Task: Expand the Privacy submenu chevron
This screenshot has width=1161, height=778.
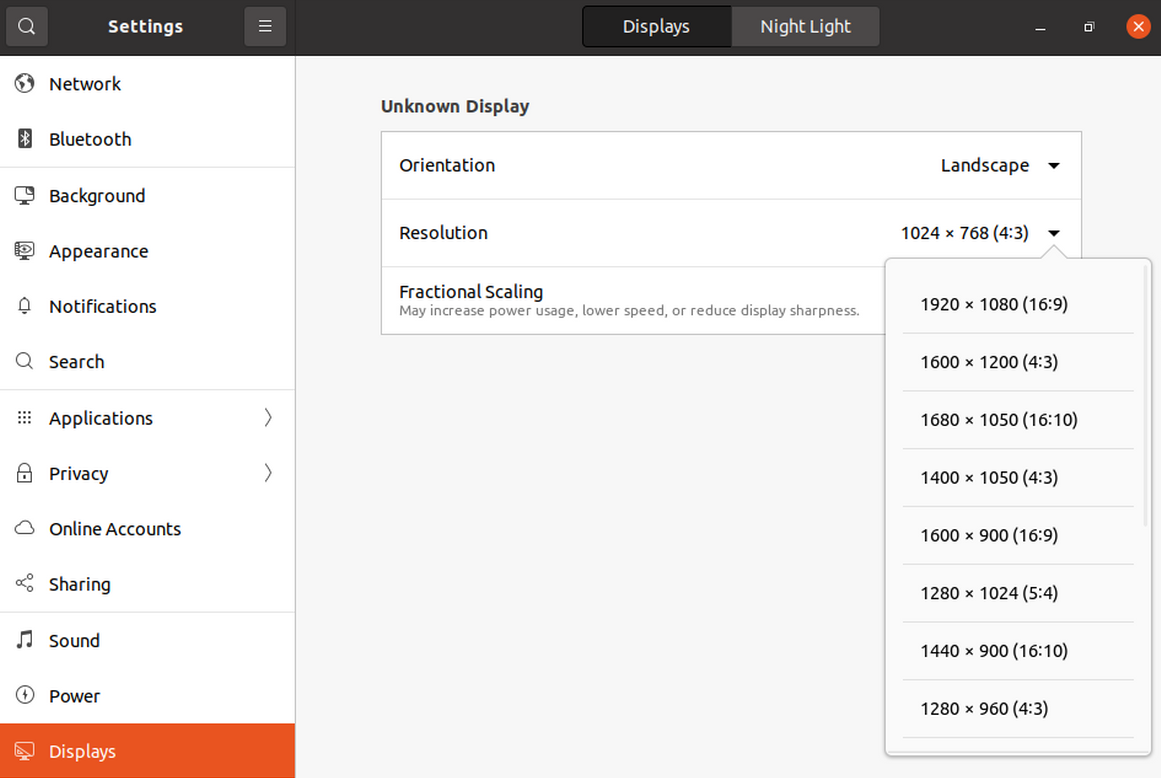Action: pyautogui.click(x=268, y=473)
